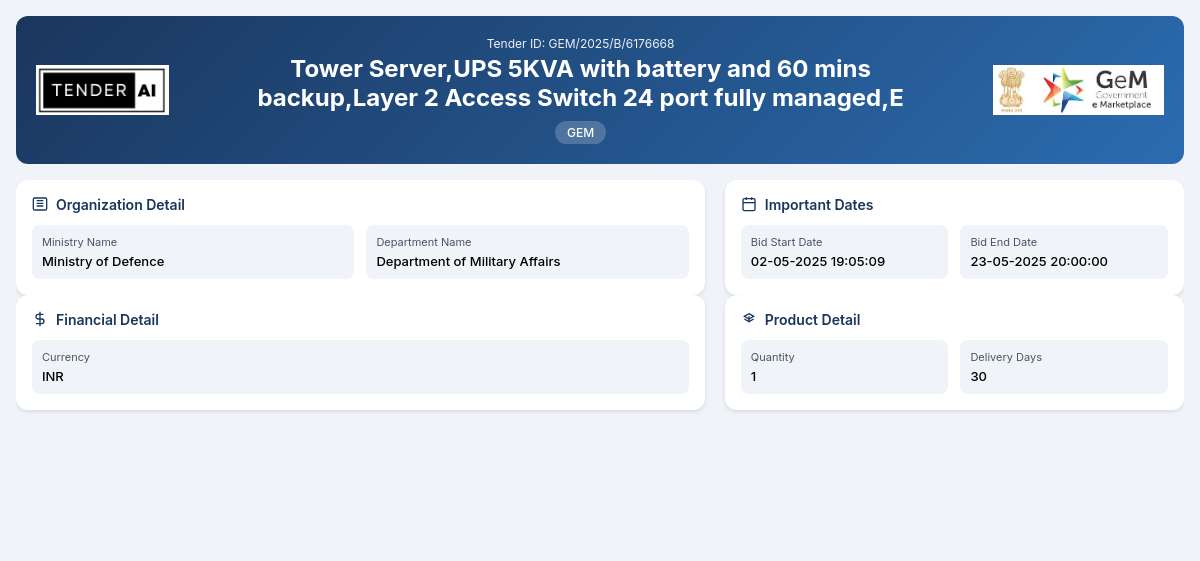1200x561 pixels.
Task: Click the Important Dates heading
Action: [x=819, y=205]
